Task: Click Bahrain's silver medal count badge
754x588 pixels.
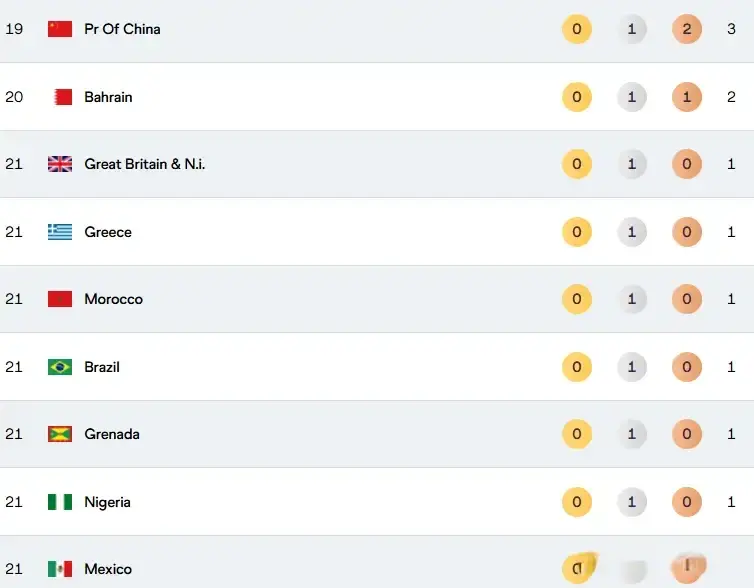Action: pyautogui.click(x=632, y=97)
